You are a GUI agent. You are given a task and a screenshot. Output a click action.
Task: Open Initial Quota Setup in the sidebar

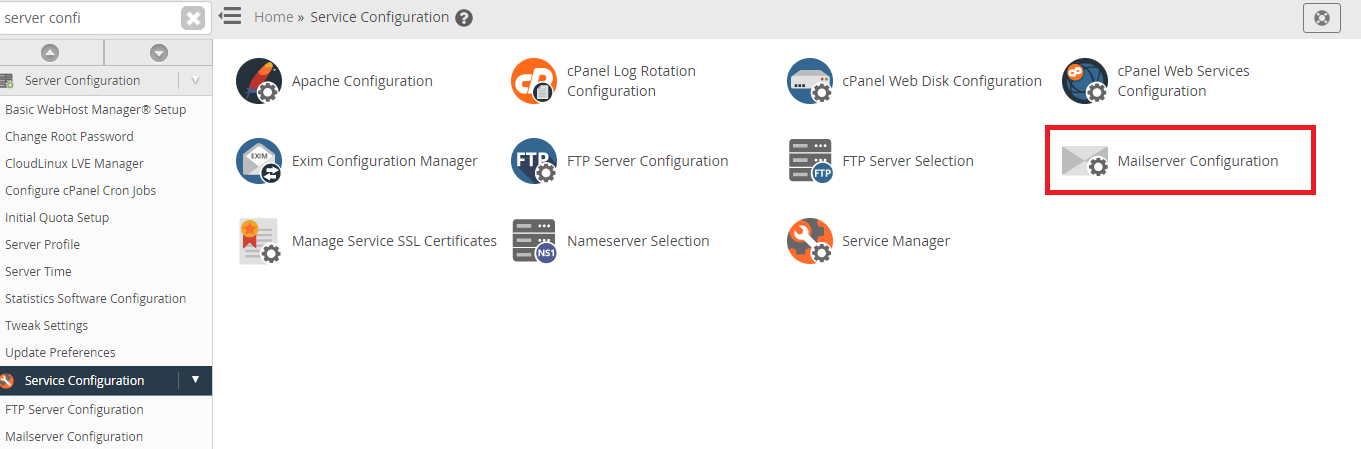coord(57,217)
